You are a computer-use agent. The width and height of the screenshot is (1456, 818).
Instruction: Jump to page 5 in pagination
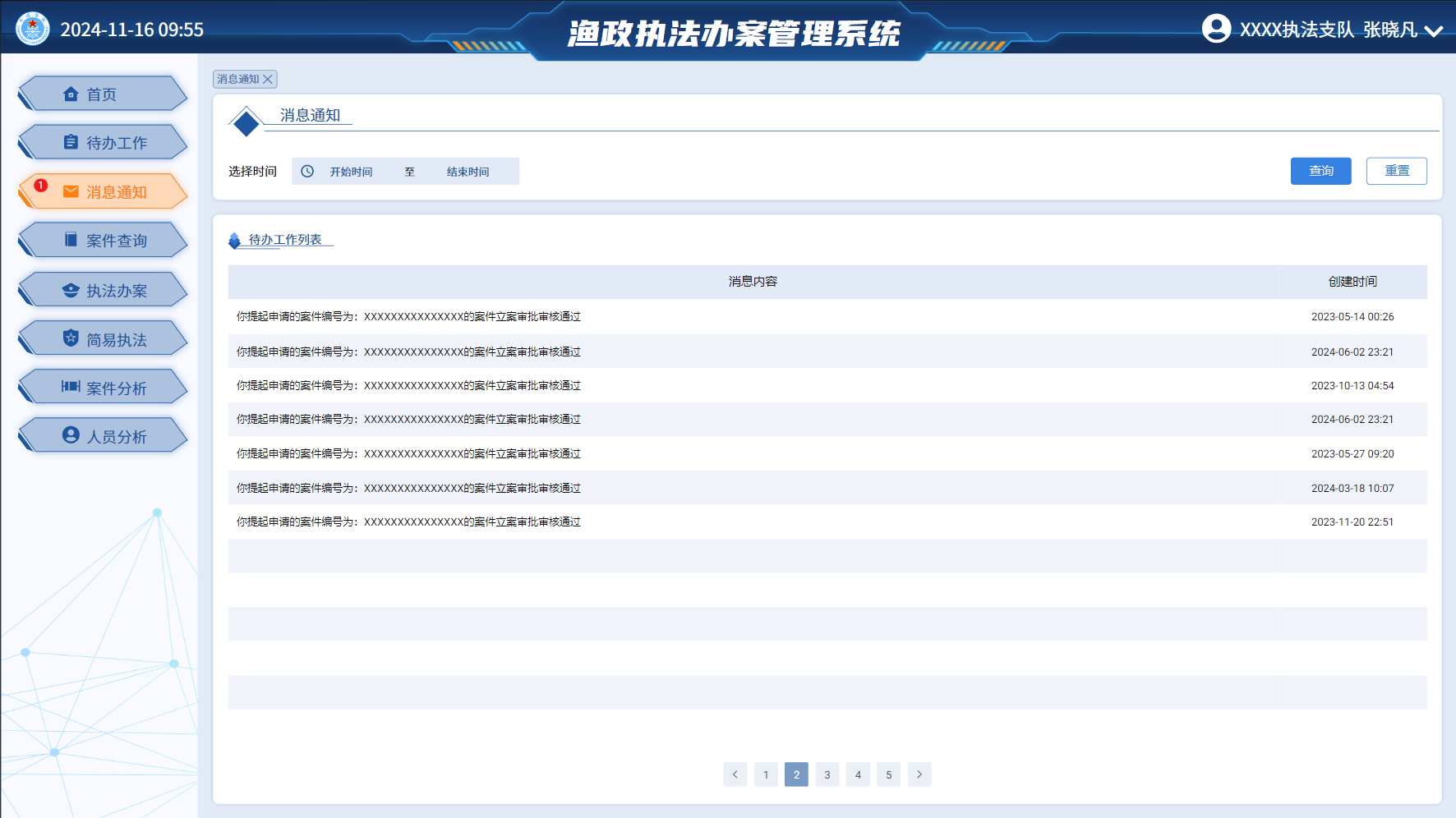point(888,774)
